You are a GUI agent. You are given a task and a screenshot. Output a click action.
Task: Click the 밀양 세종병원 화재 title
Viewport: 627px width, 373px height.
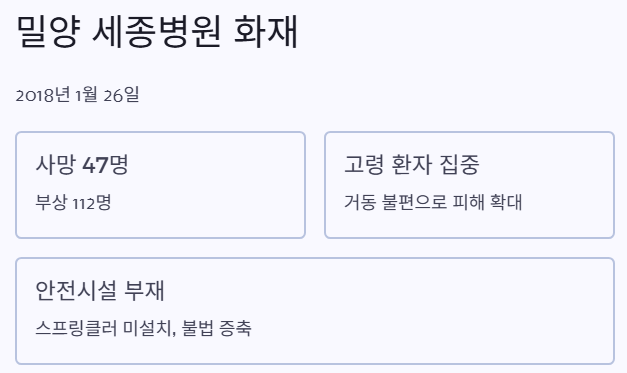tap(157, 32)
